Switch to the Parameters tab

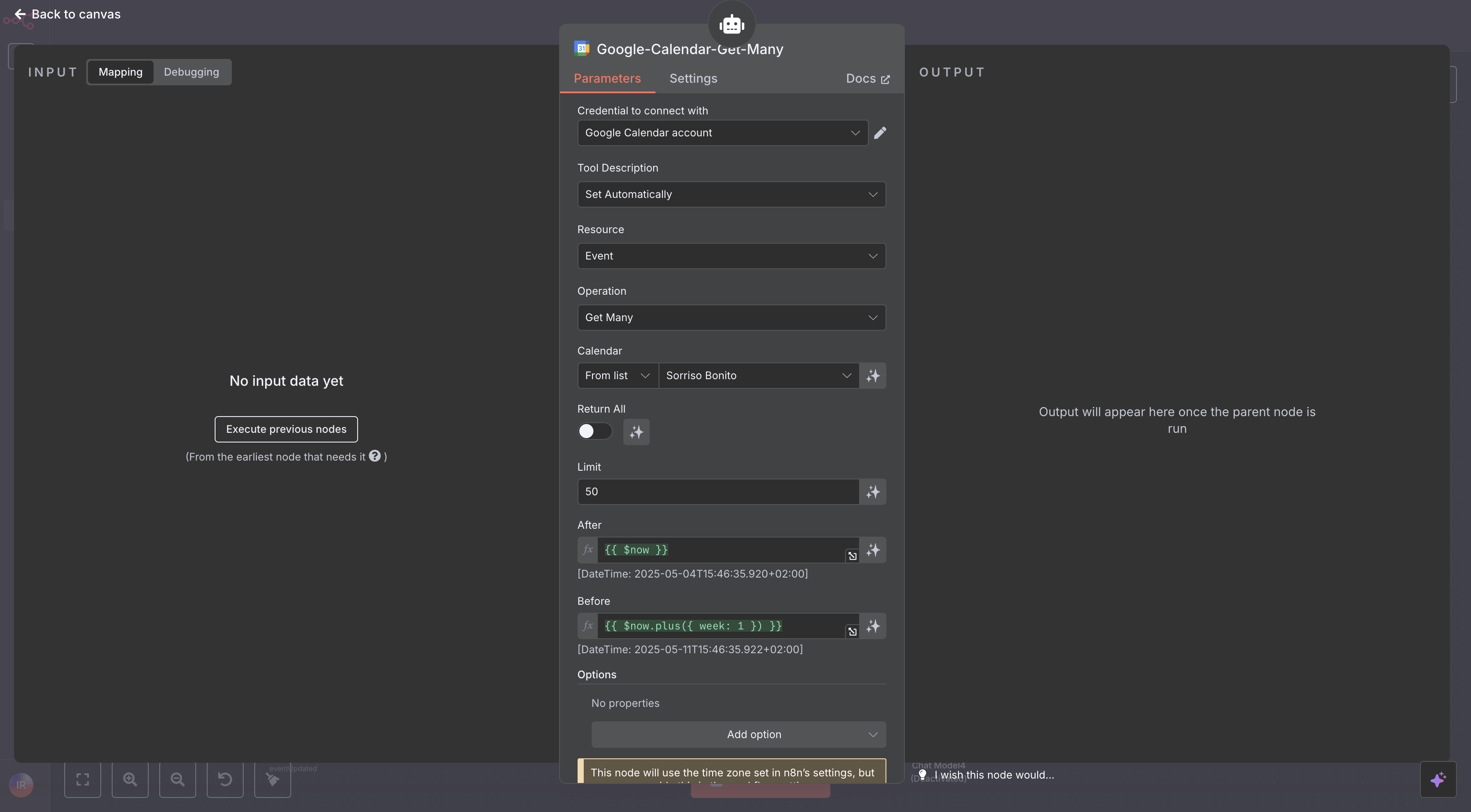607,79
